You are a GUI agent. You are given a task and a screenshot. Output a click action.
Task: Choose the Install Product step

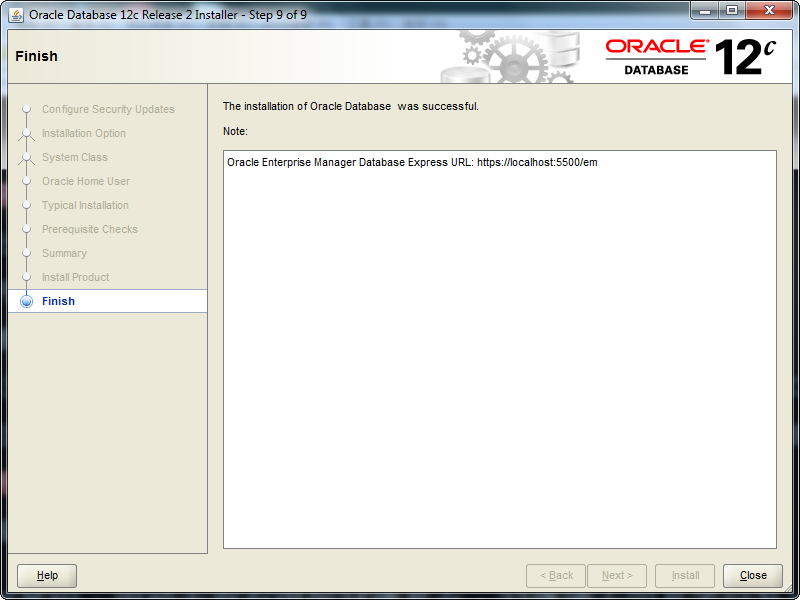pyautogui.click(x=76, y=277)
